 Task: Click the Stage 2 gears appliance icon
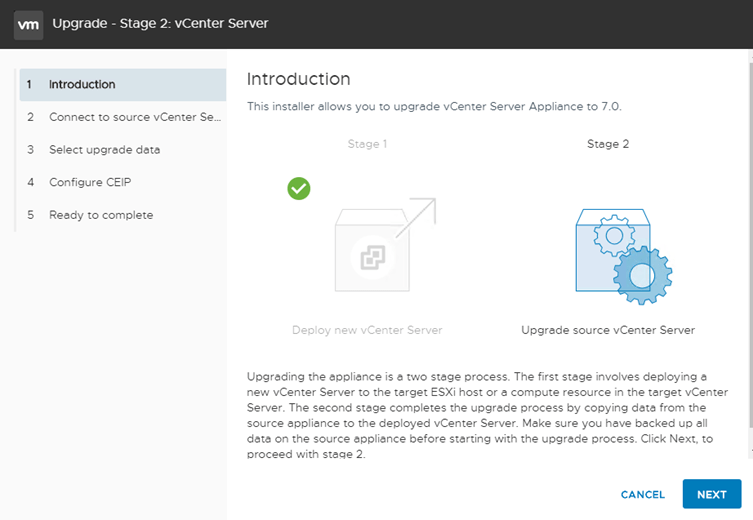point(622,257)
